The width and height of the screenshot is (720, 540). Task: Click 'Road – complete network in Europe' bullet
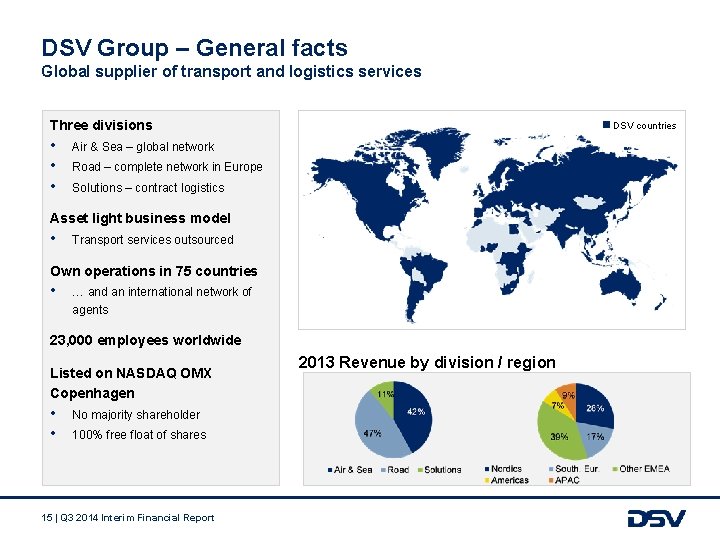167,167
